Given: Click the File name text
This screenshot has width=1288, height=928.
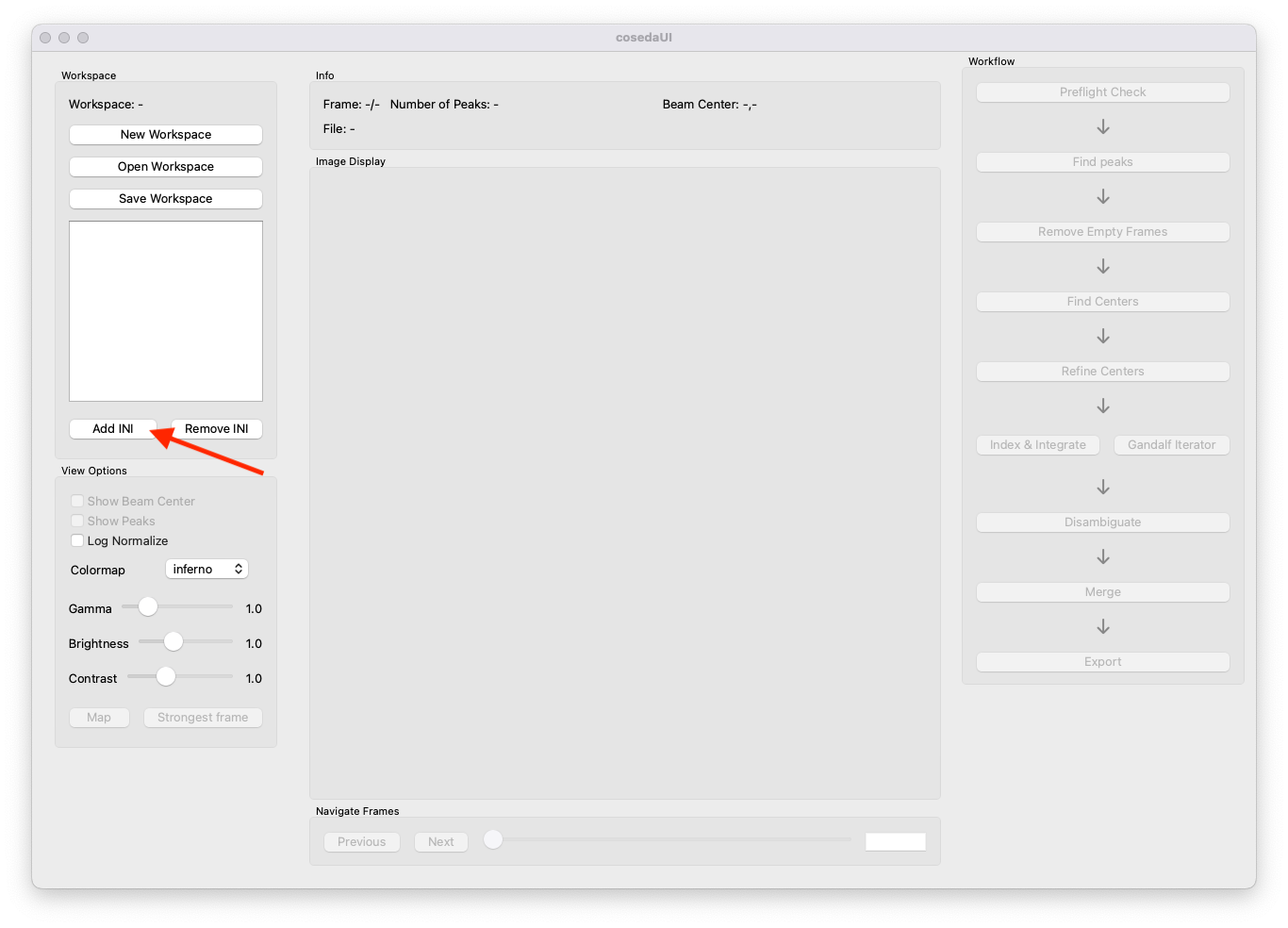Looking at the screenshot, I should [339, 129].
